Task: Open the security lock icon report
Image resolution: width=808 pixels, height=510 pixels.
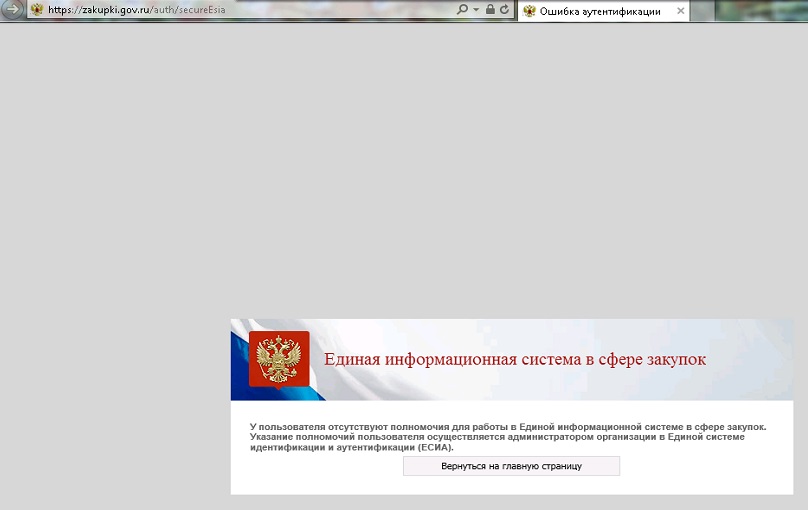Action: 490,10
